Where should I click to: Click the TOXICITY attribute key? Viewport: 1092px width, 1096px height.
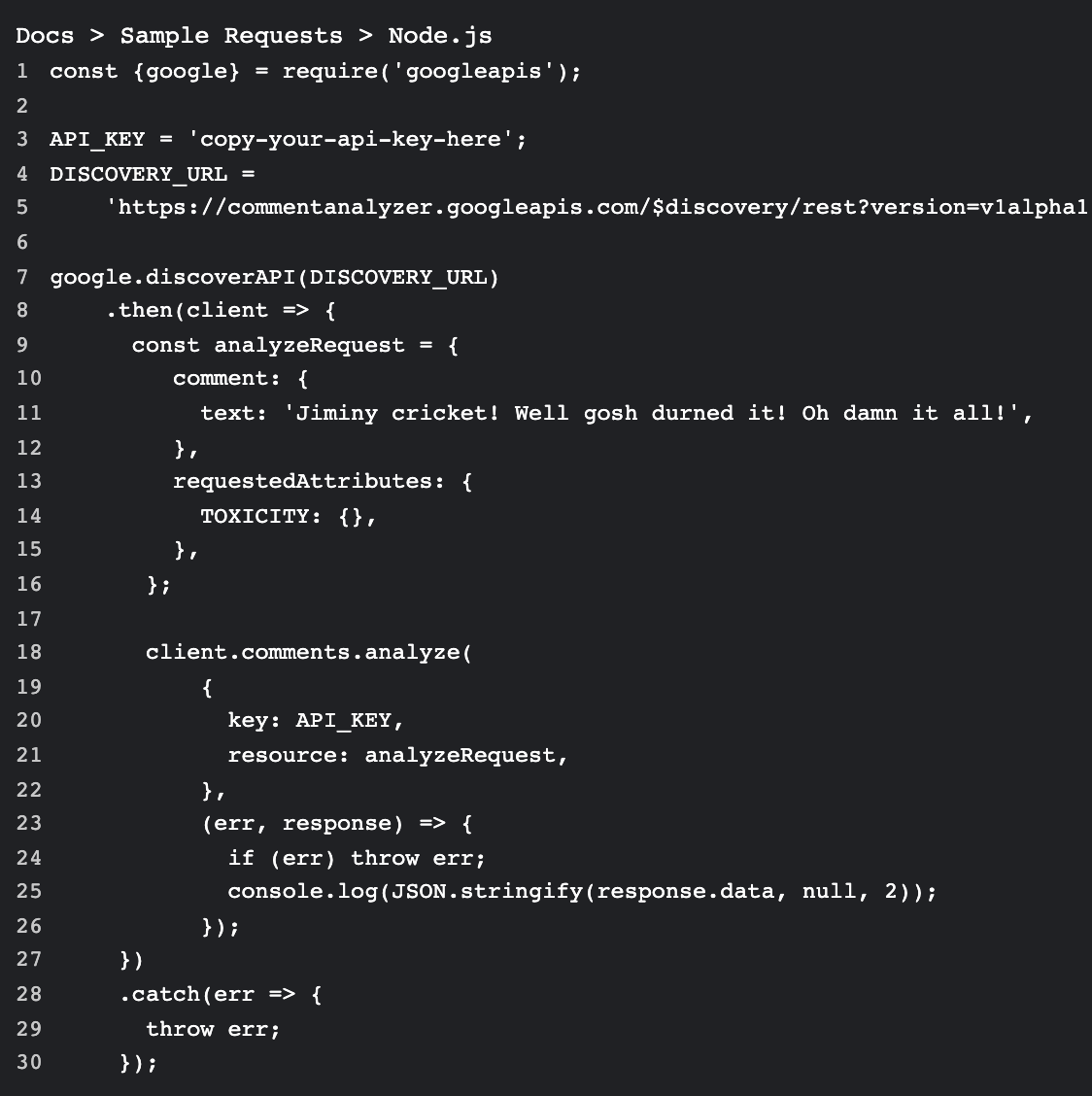point(260,516)
